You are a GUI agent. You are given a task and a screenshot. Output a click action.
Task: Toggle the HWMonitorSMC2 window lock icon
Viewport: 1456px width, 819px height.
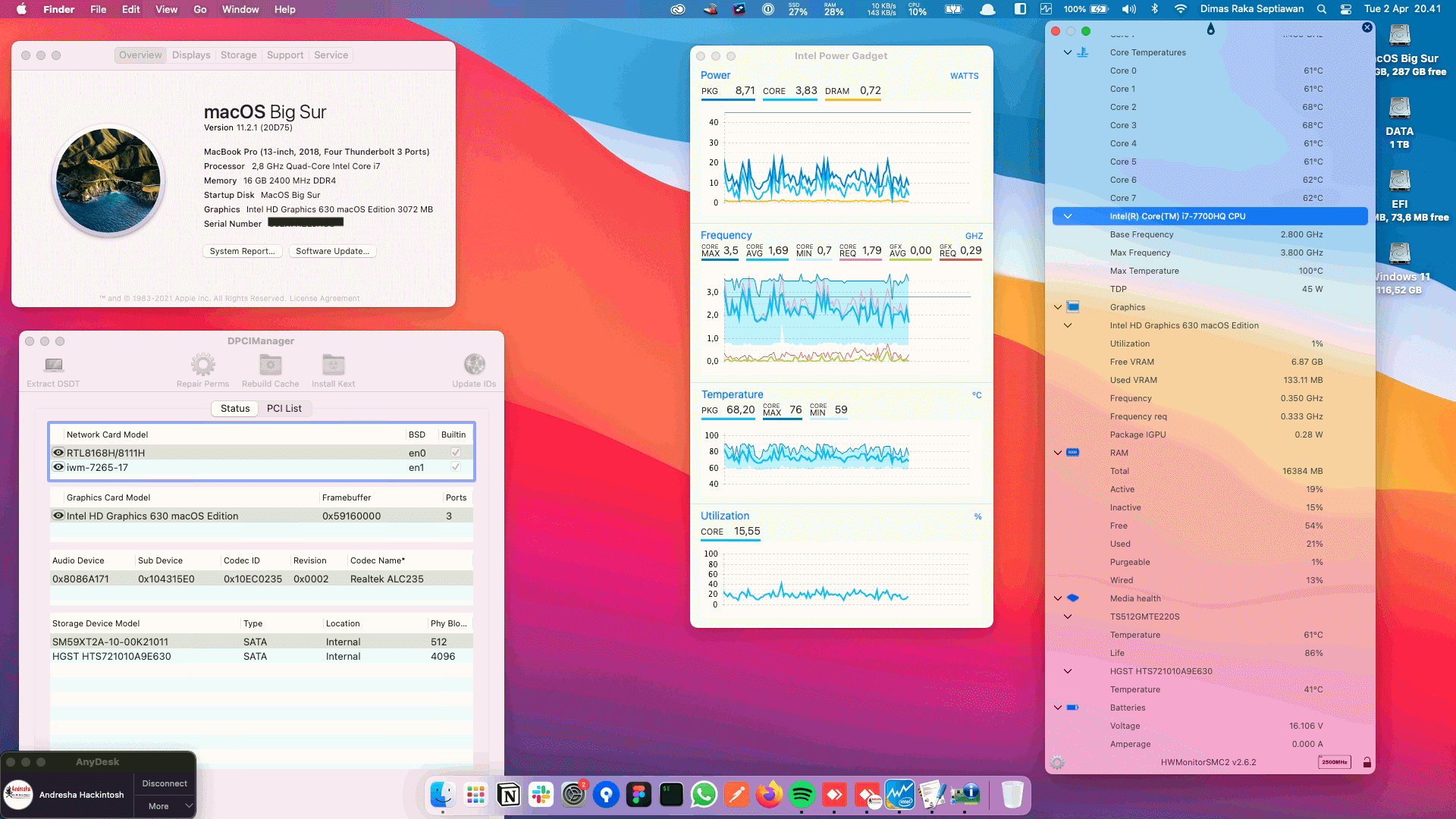click(1367, 762)
